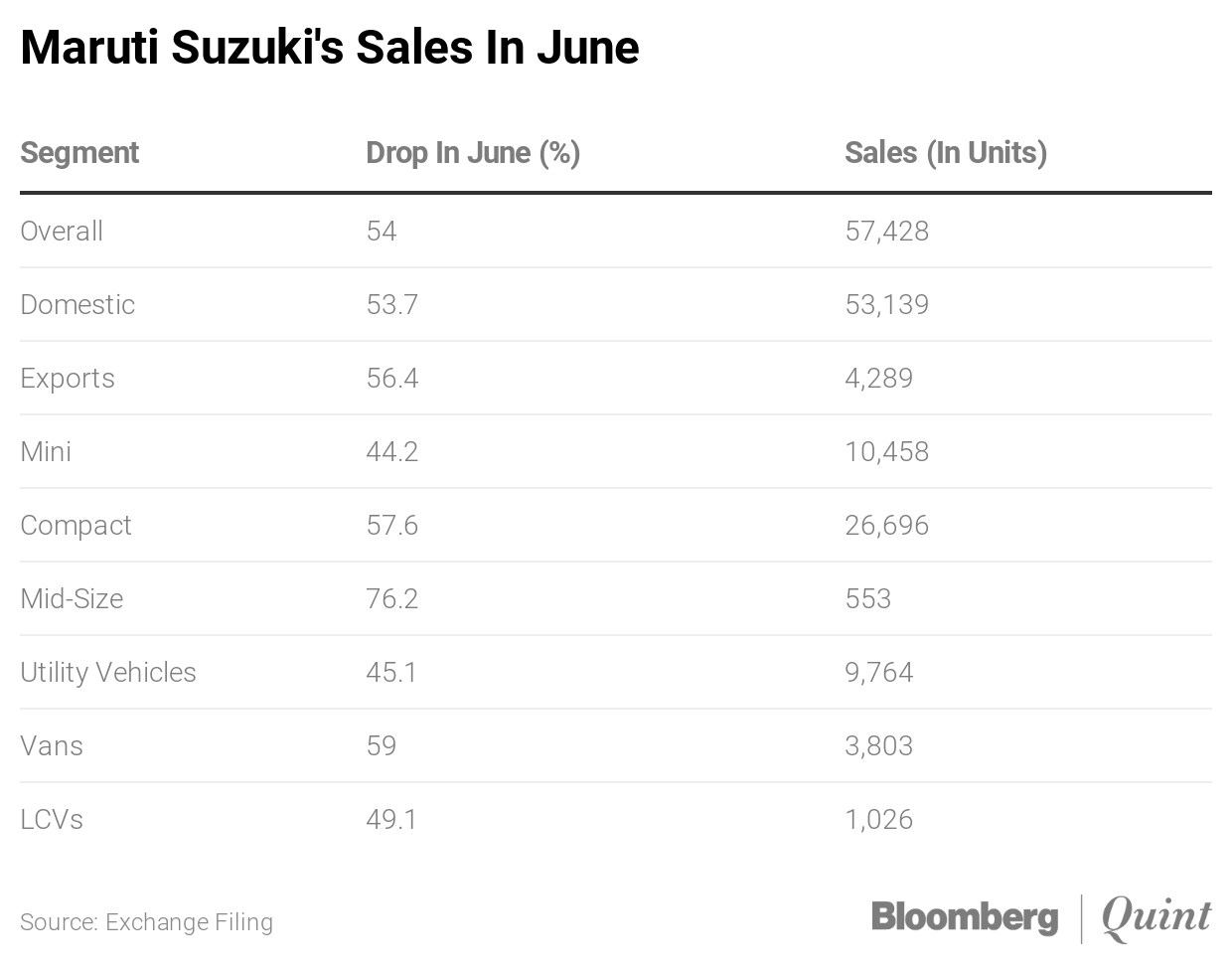Viewport: 1232px width, 970px height.
Task: Click the Quint logo text
Action: coord(1156,916)
